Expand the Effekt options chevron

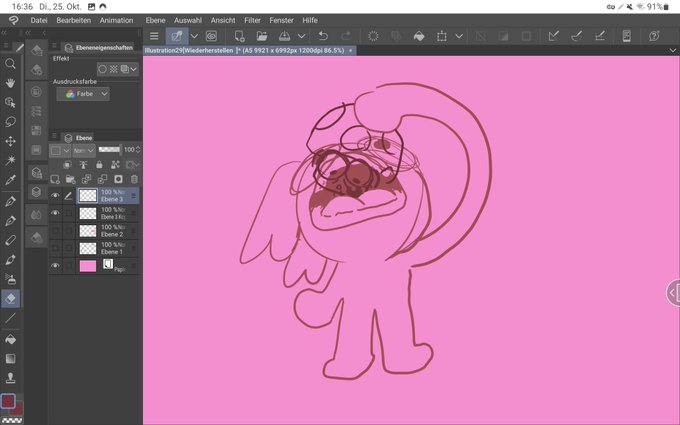[x=134, y=69]
